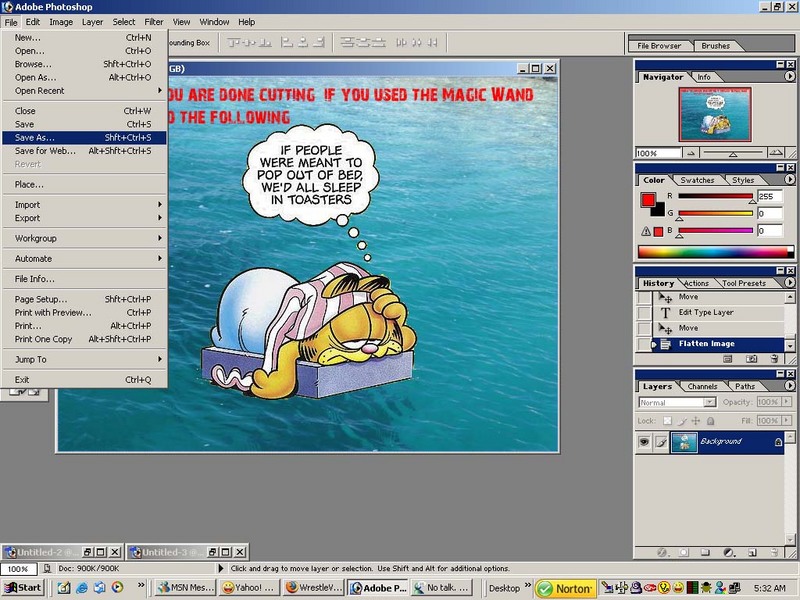Click the Windows Start button
Screen dimensions: 800x600
pos(23,588)
